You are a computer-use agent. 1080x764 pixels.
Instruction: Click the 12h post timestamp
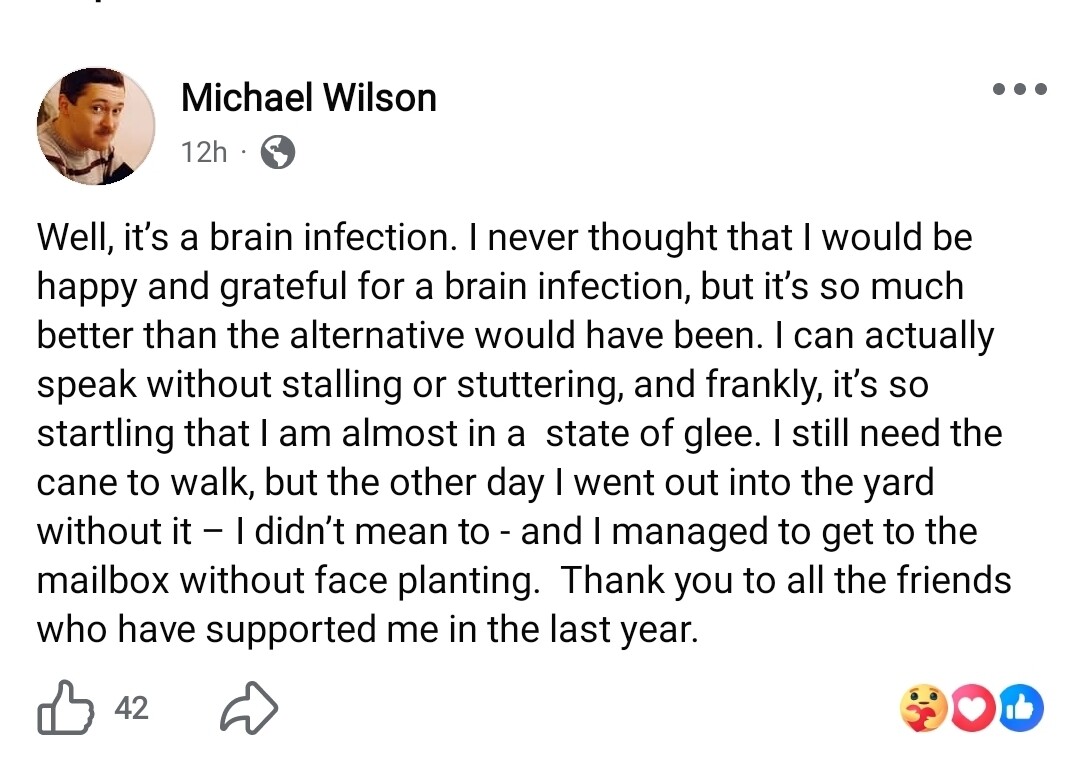(204, 152)
